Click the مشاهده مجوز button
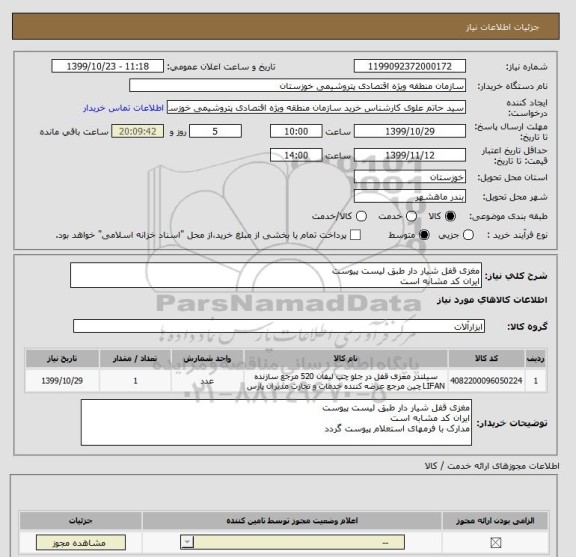The height and width of the screenshot is (557, 576). pos(80,543)
